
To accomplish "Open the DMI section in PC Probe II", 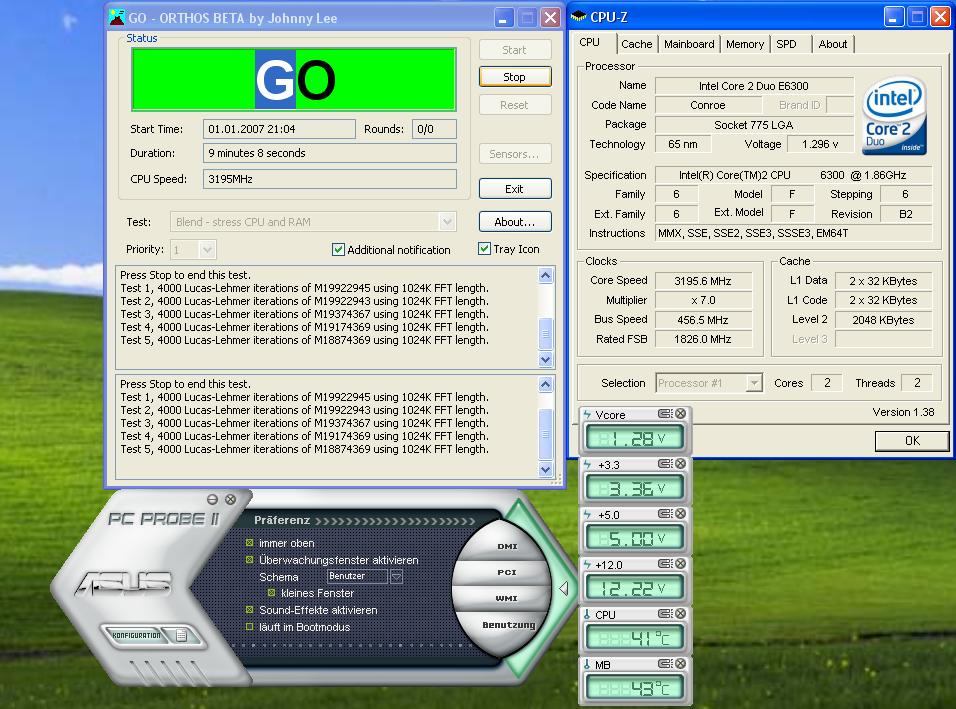I will [x=507, y=546].
